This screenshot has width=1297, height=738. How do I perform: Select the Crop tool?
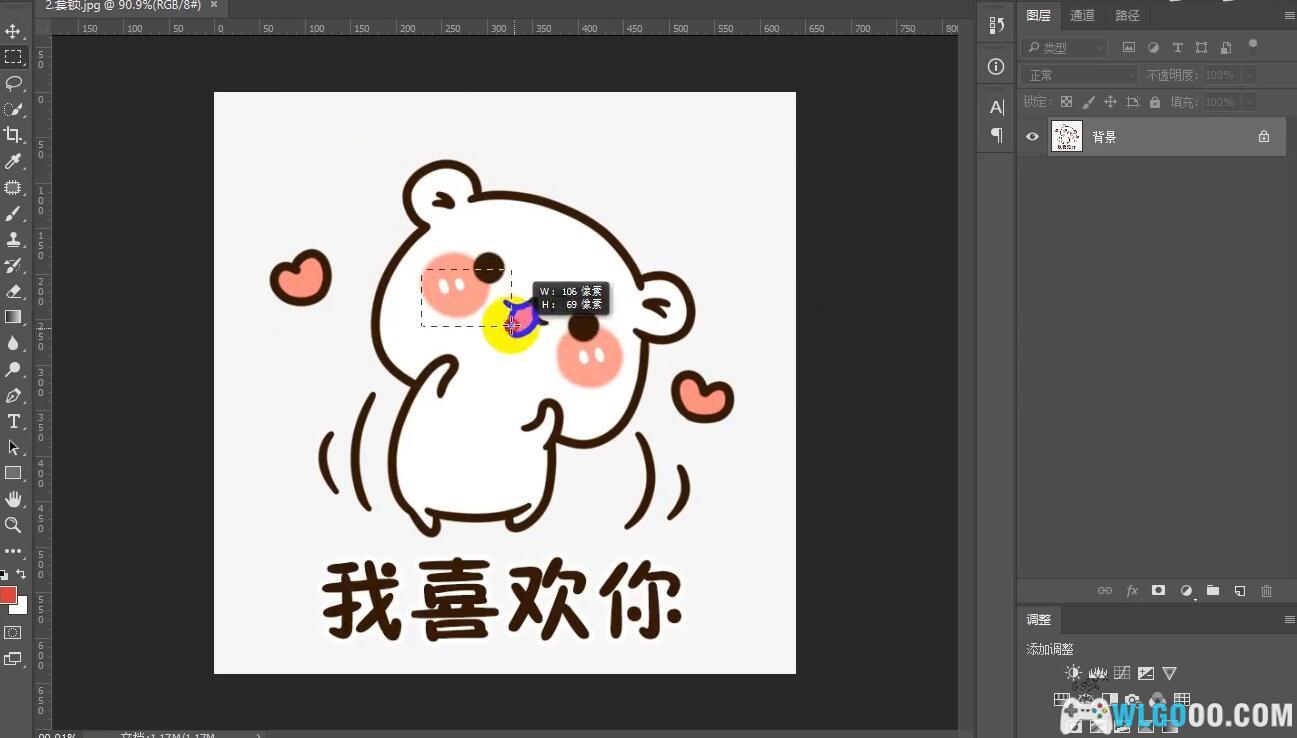coord(13,135)
